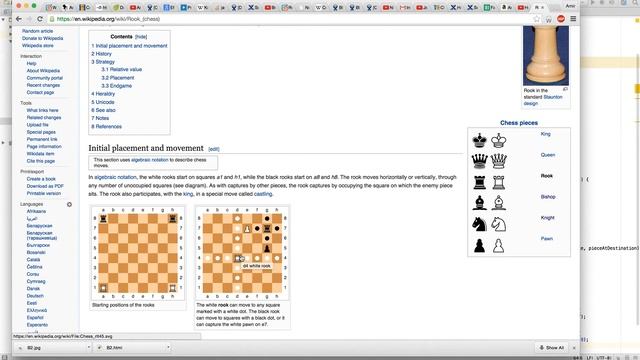640x360 pixels.
Task: Click the browser forward arrow
Action: pos(29,19)
